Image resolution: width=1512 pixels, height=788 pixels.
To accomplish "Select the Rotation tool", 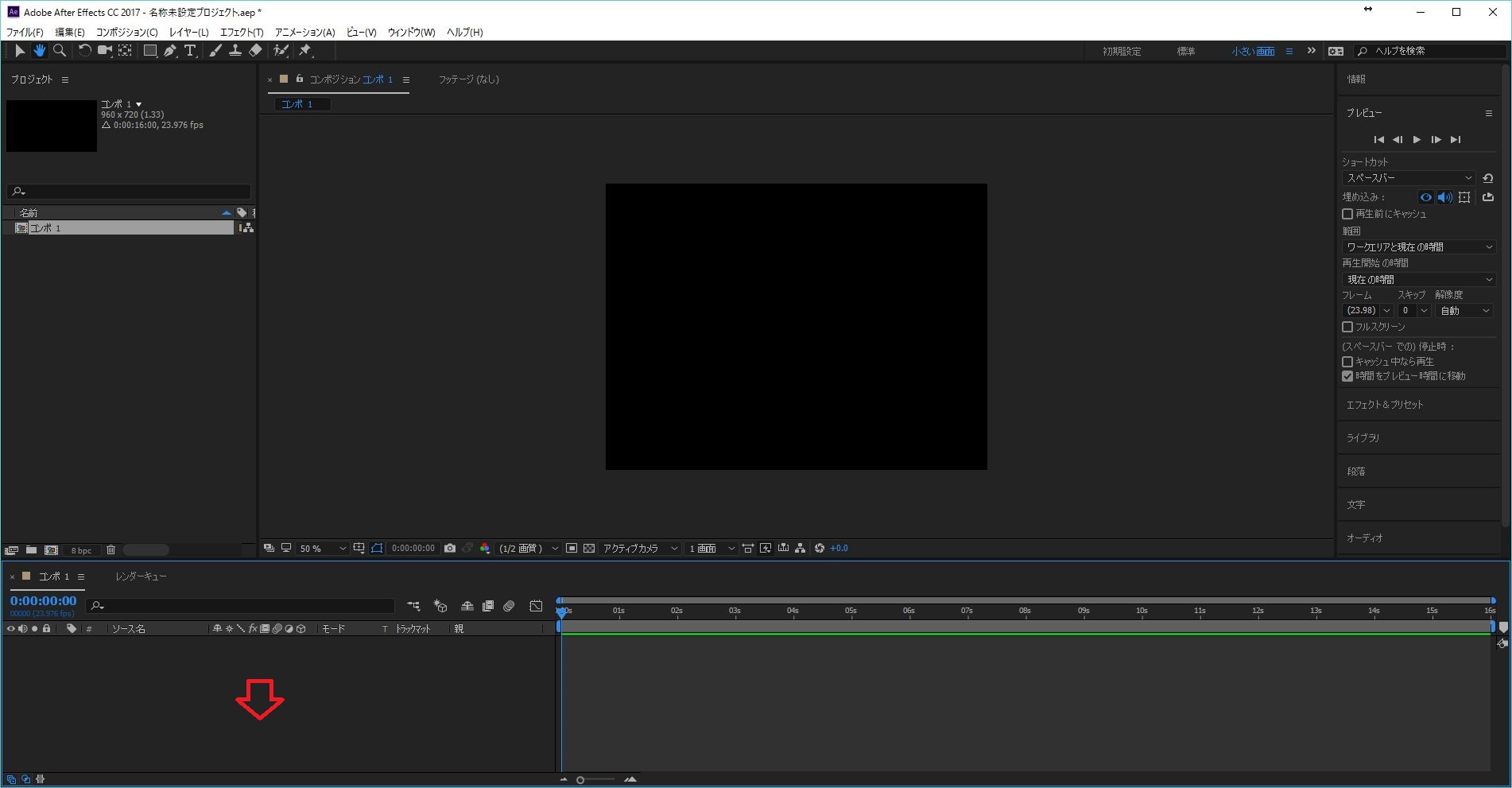I will point(84,51).
